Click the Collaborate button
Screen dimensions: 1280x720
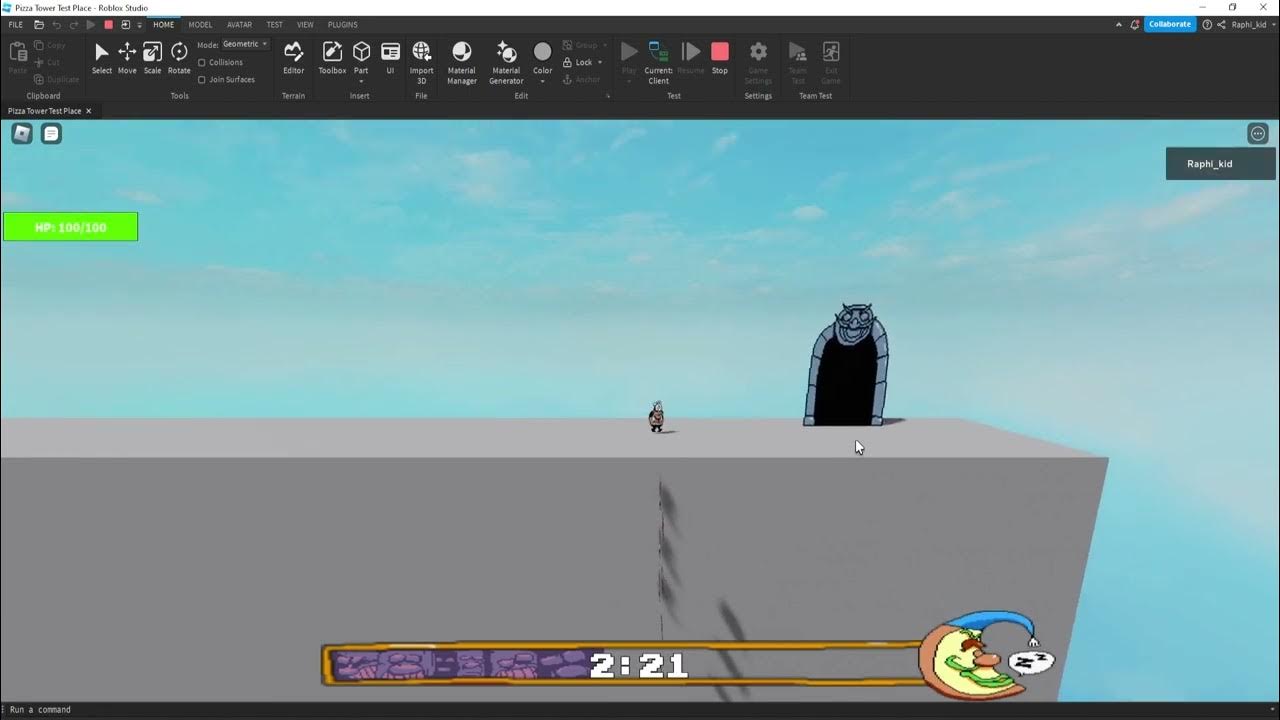[x=1170, y=24]
